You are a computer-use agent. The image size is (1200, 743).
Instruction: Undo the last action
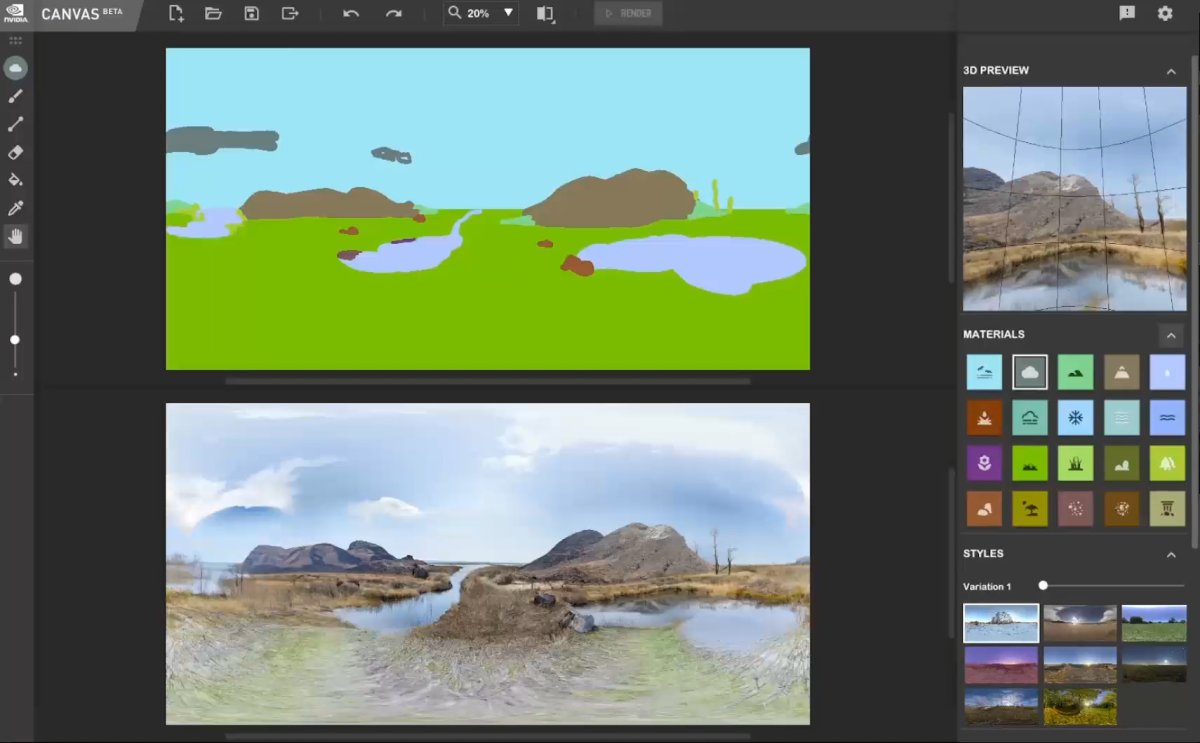pos(351,13)
